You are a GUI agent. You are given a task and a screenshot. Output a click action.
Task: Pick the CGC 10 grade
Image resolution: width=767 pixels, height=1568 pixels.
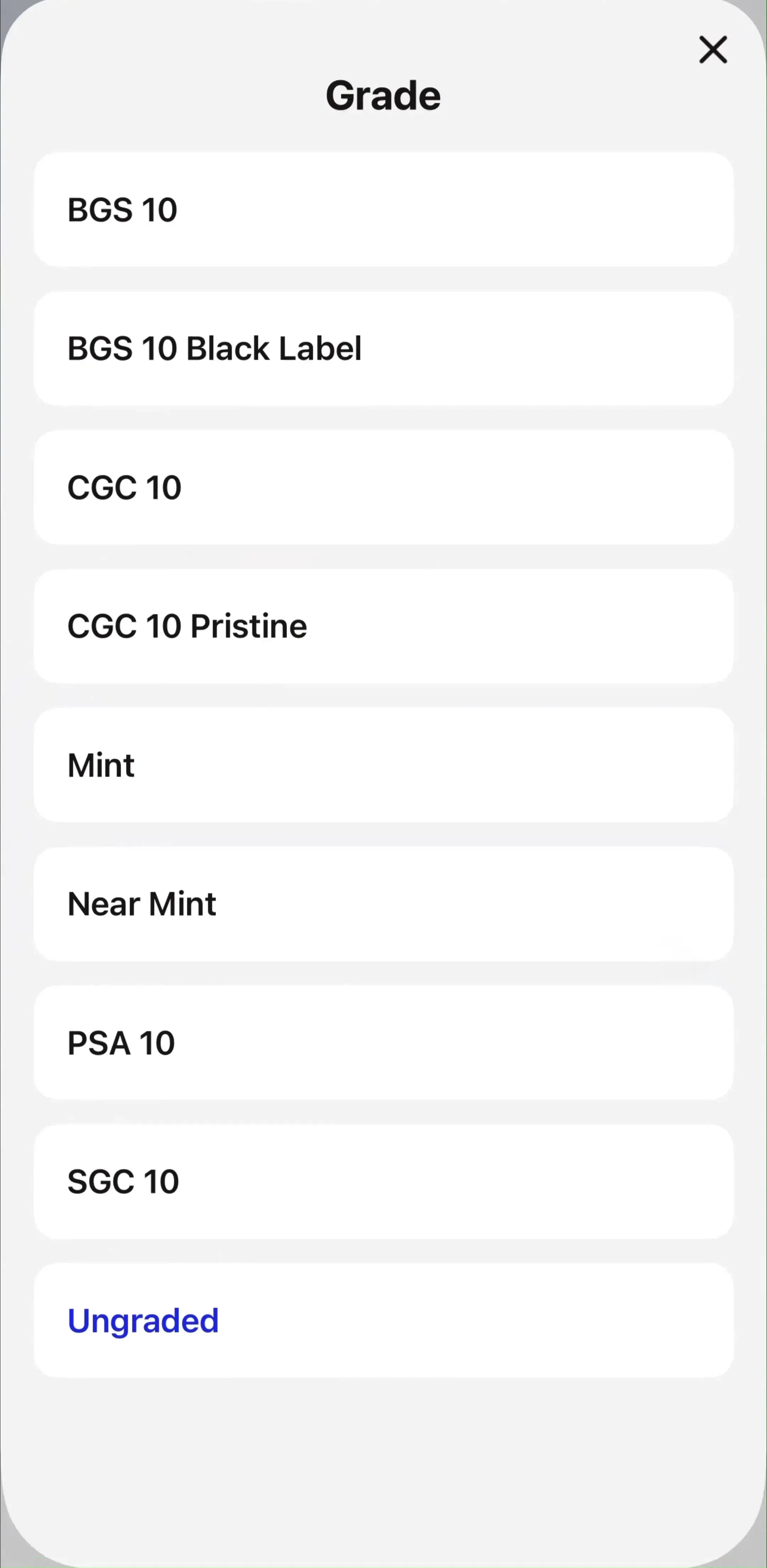coord(383,487)
